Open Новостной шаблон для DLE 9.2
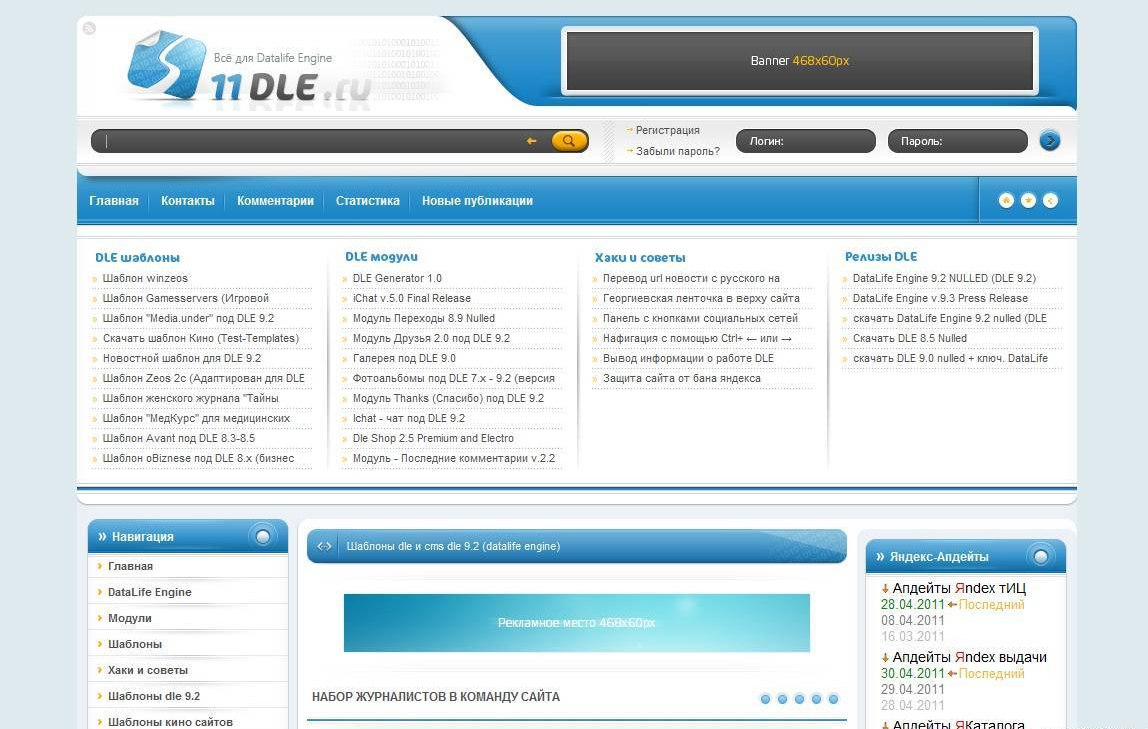1148x729 pixels. tap(182, 359)
